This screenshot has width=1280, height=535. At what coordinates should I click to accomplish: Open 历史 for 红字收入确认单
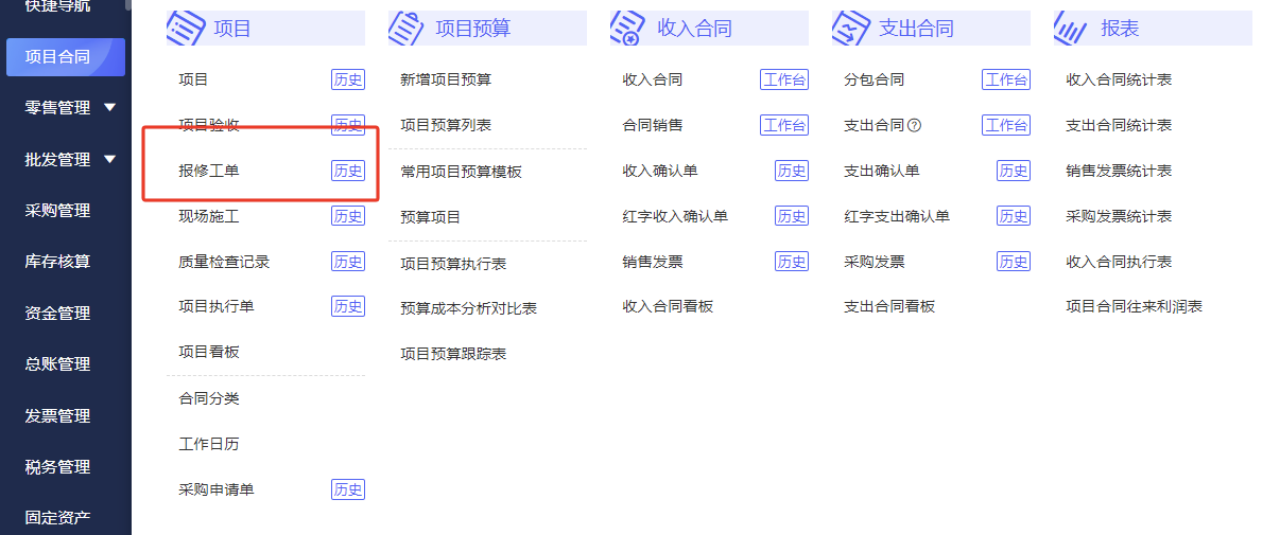pos(792,216)
